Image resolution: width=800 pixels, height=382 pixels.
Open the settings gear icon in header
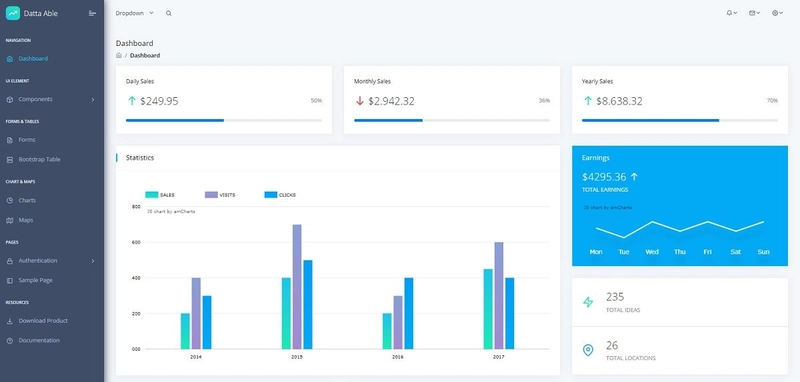click(x=775, y=13)
